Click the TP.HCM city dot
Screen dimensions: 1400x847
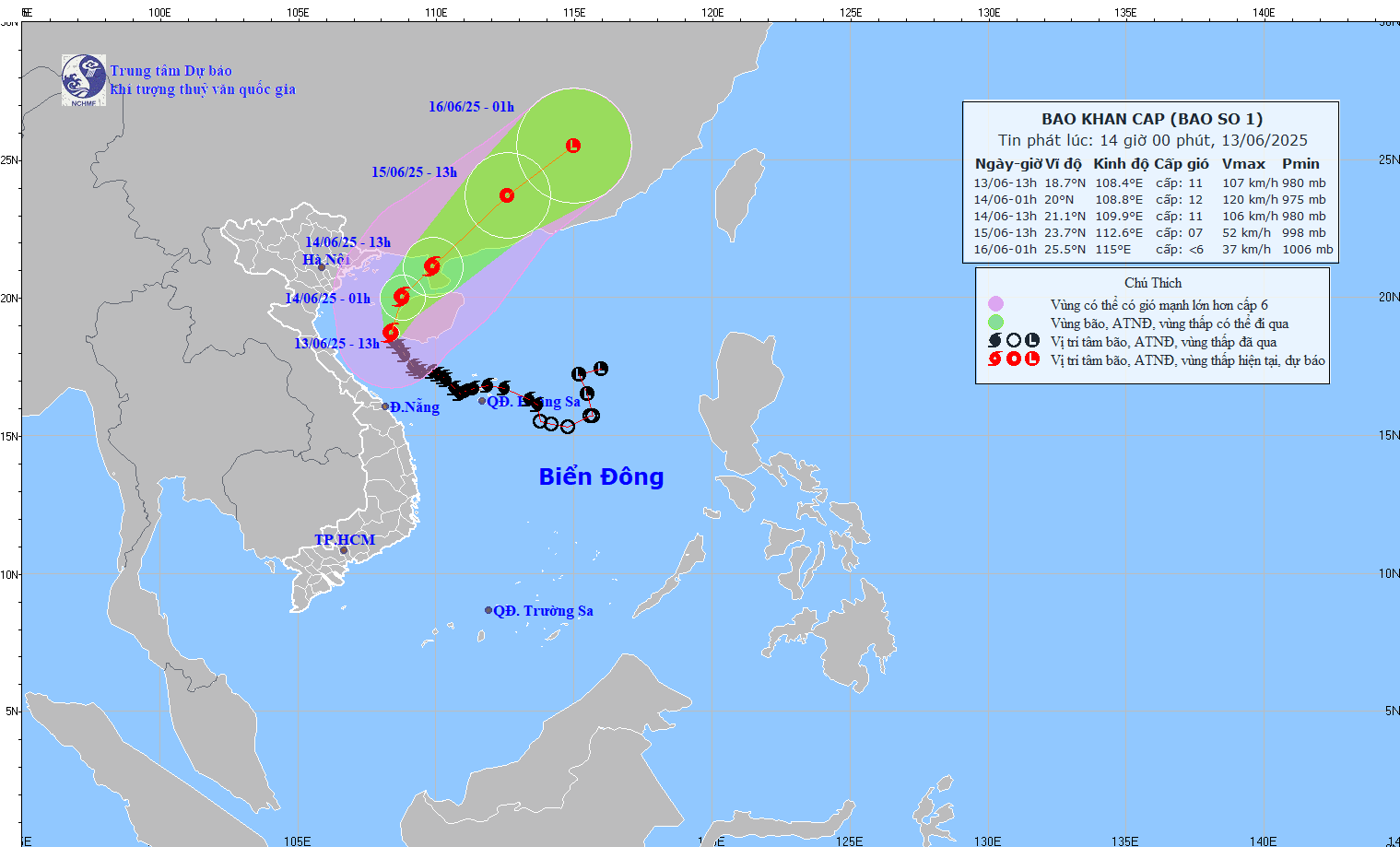[x=344, y=551]
